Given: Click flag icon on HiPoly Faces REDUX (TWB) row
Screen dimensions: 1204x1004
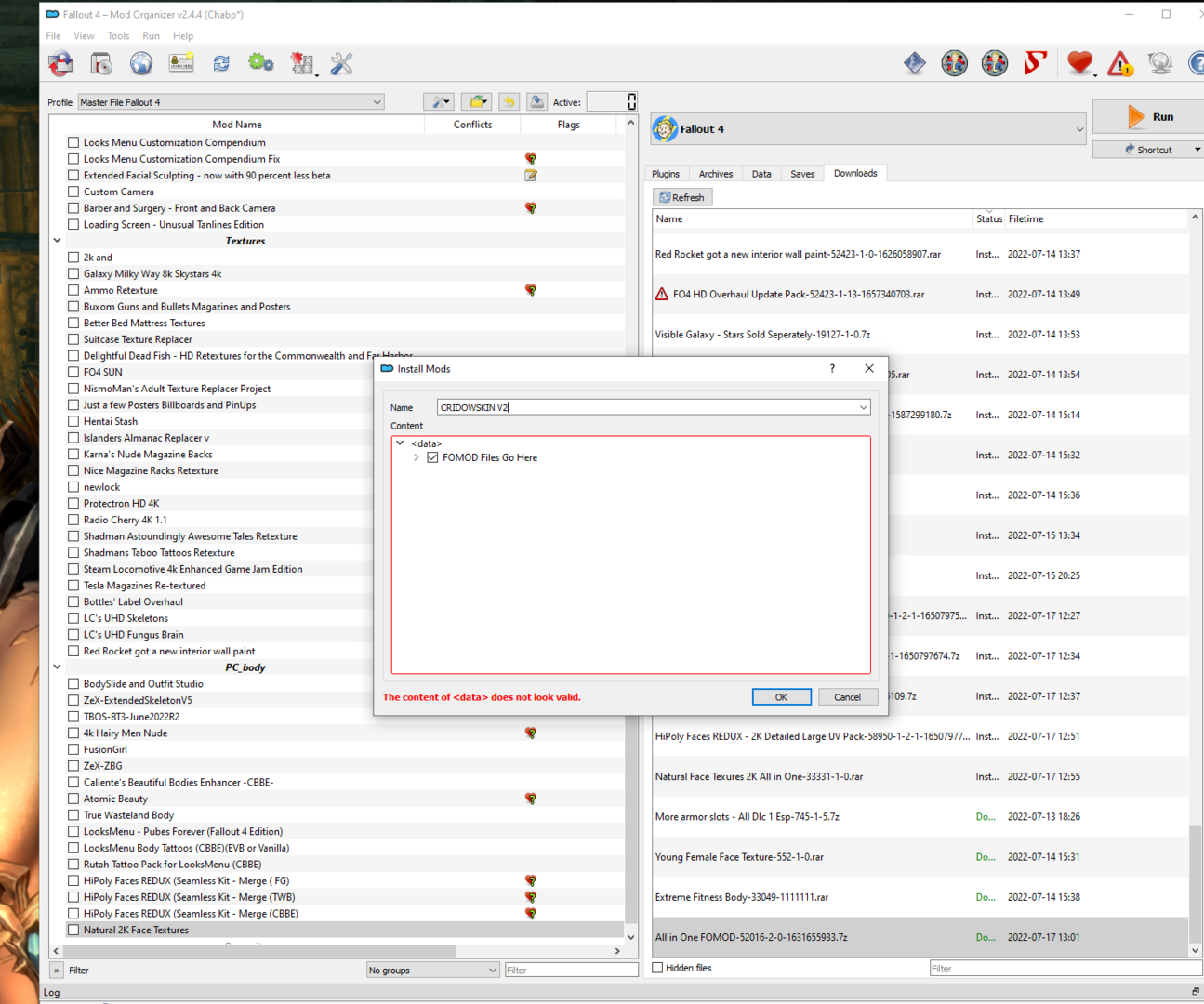Looking at the screenshot, I should click(531, 897).
